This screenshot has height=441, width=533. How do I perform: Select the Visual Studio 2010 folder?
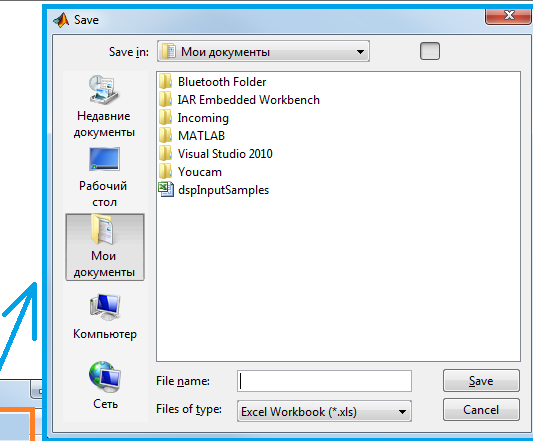pos(216,154)
